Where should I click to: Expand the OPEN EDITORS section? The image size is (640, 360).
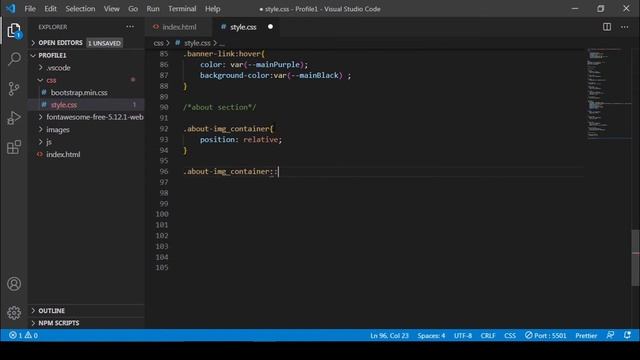pos(60,43)
